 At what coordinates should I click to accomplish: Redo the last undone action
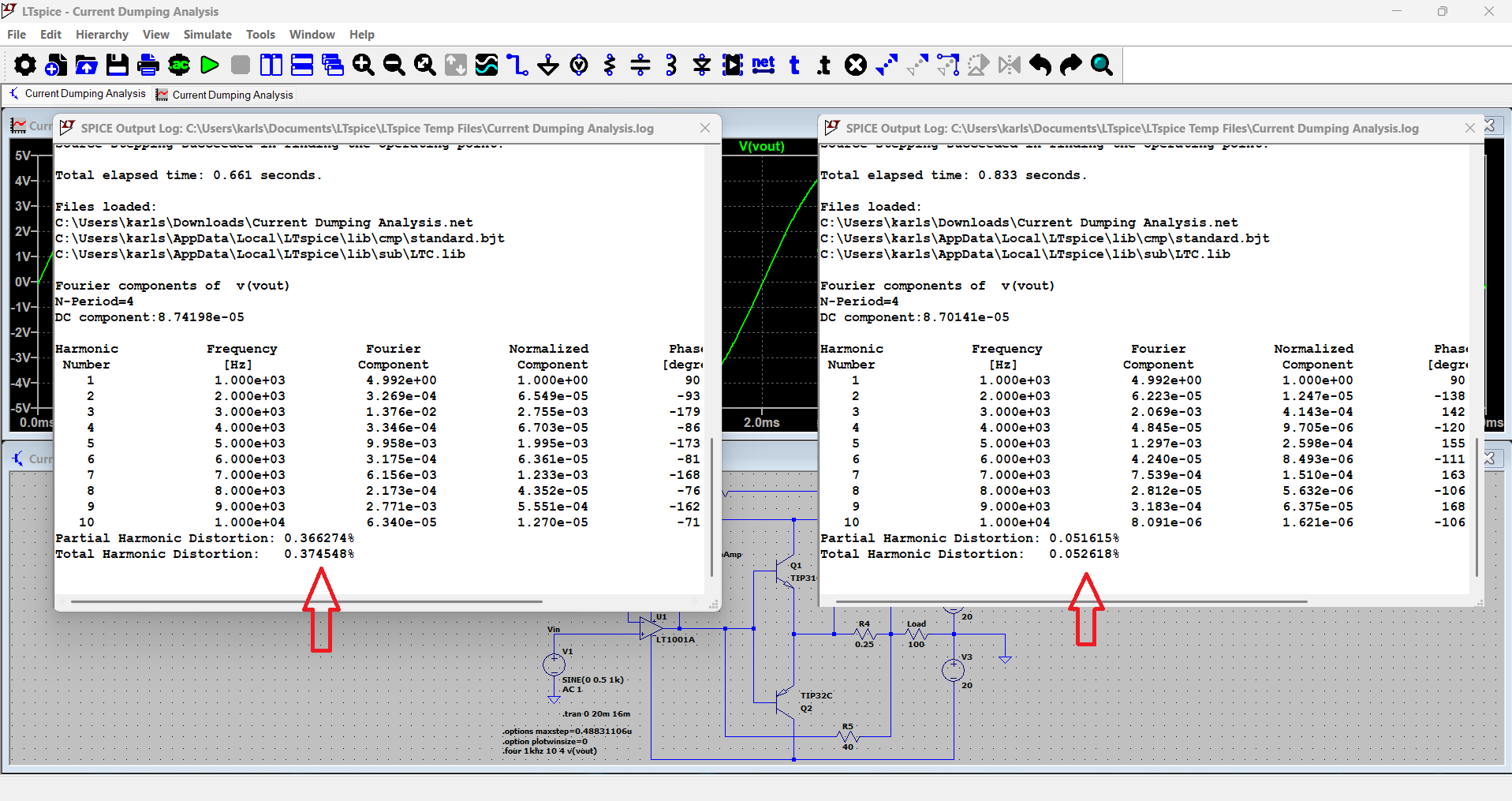[x=1071, y=65]
